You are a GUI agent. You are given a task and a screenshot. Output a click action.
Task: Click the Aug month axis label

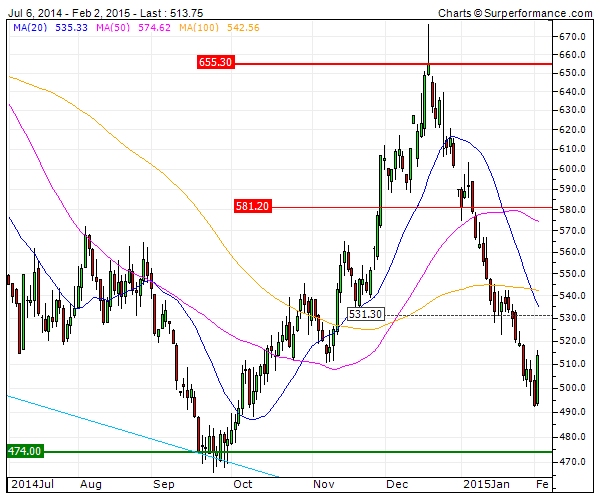[91, 484]
